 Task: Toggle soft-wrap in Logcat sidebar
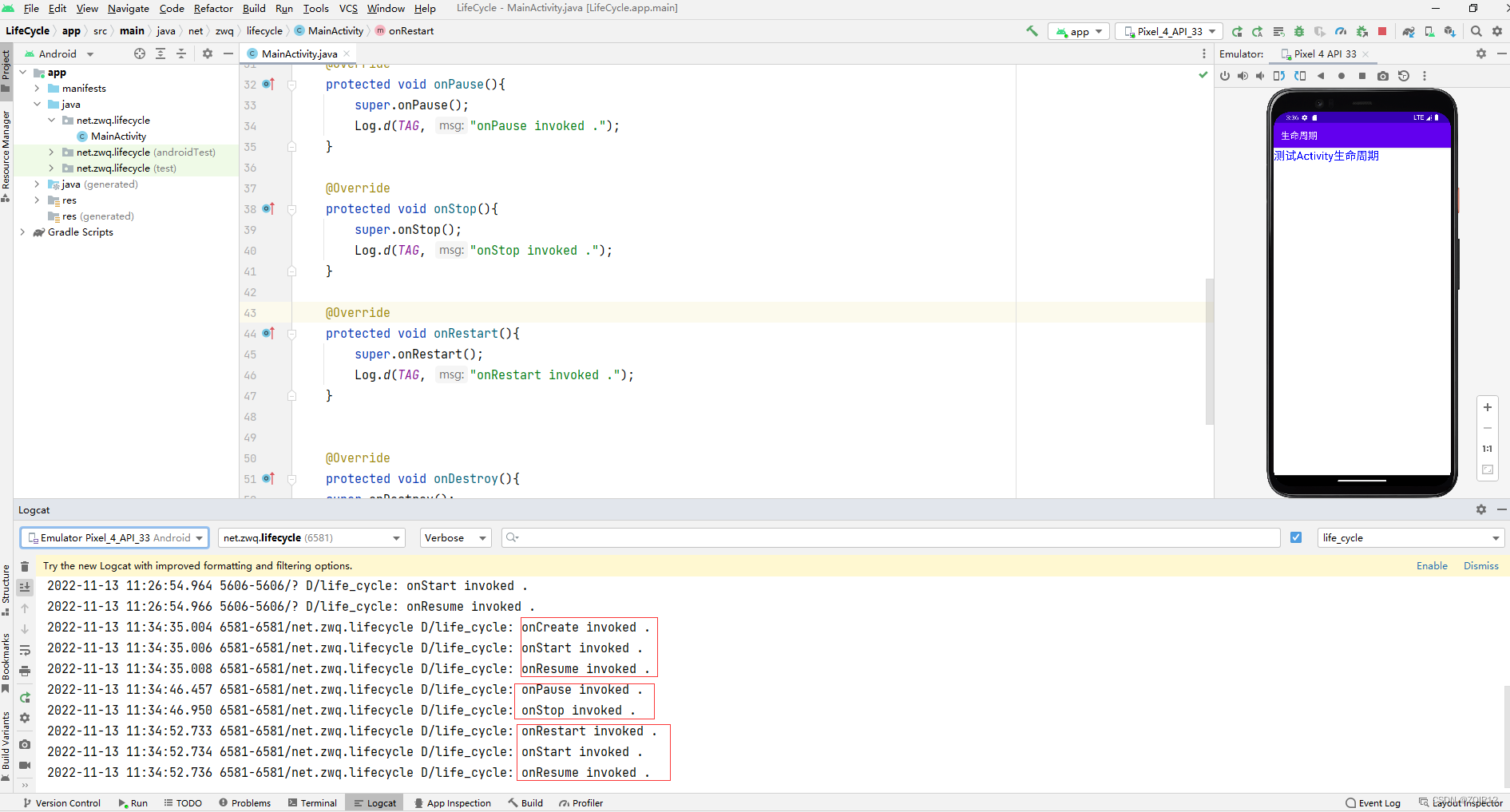point(25,650)
